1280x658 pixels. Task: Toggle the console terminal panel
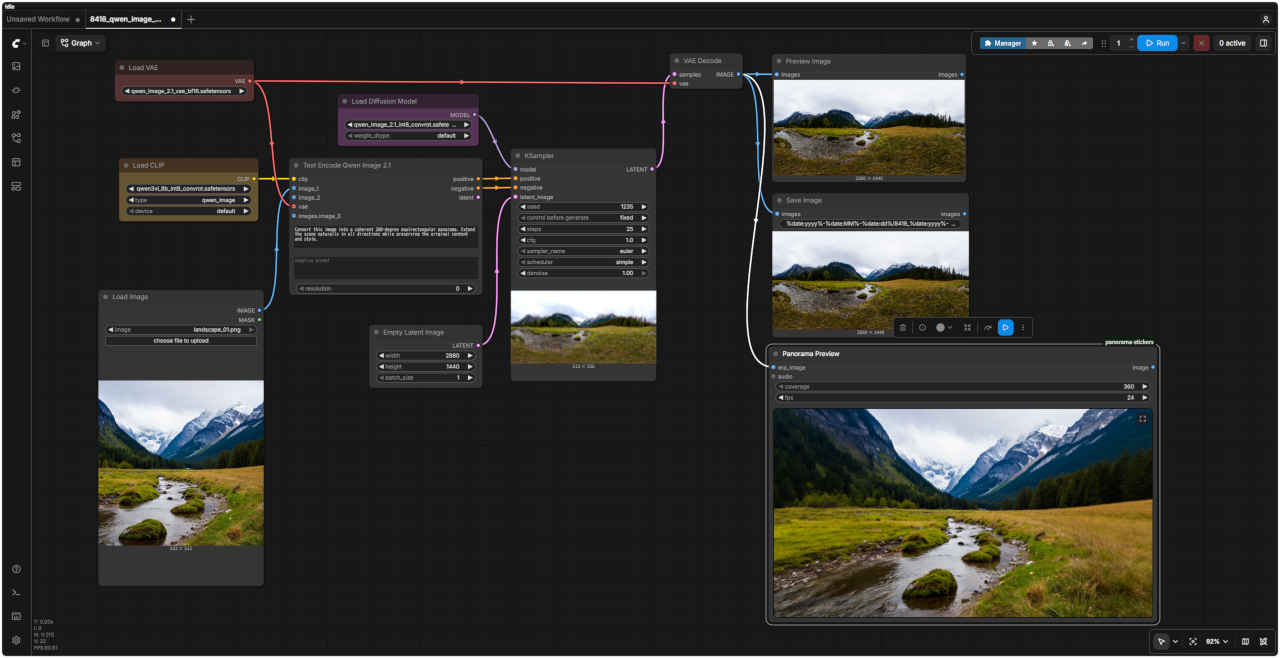tap(16, 593)
